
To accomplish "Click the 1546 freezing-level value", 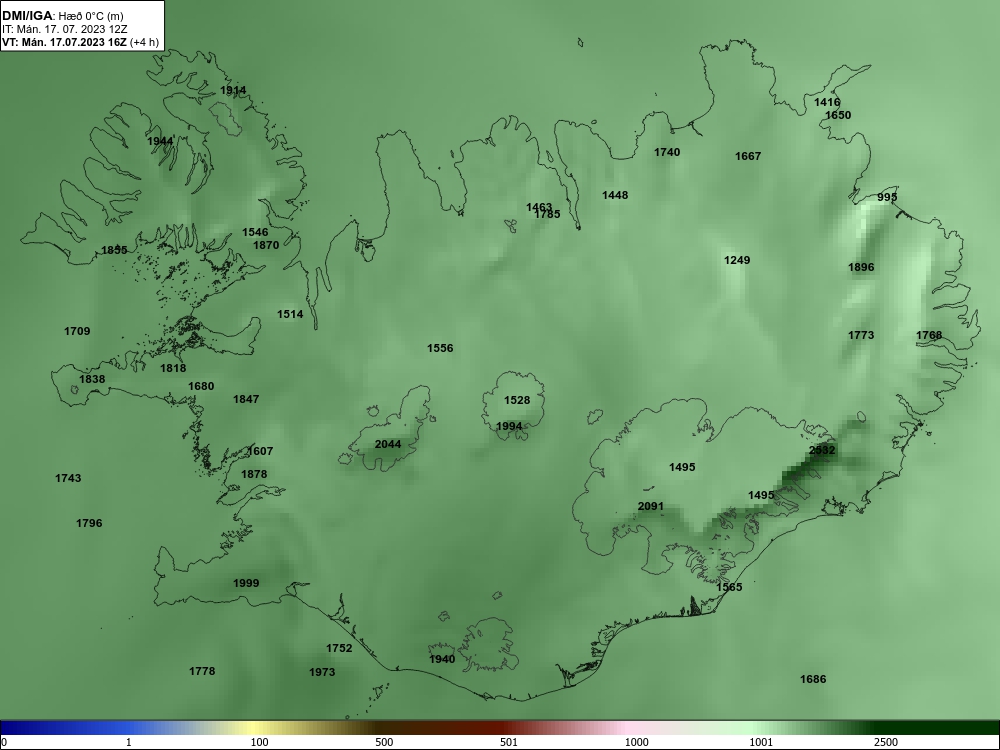I will click(x=255, y=232).
